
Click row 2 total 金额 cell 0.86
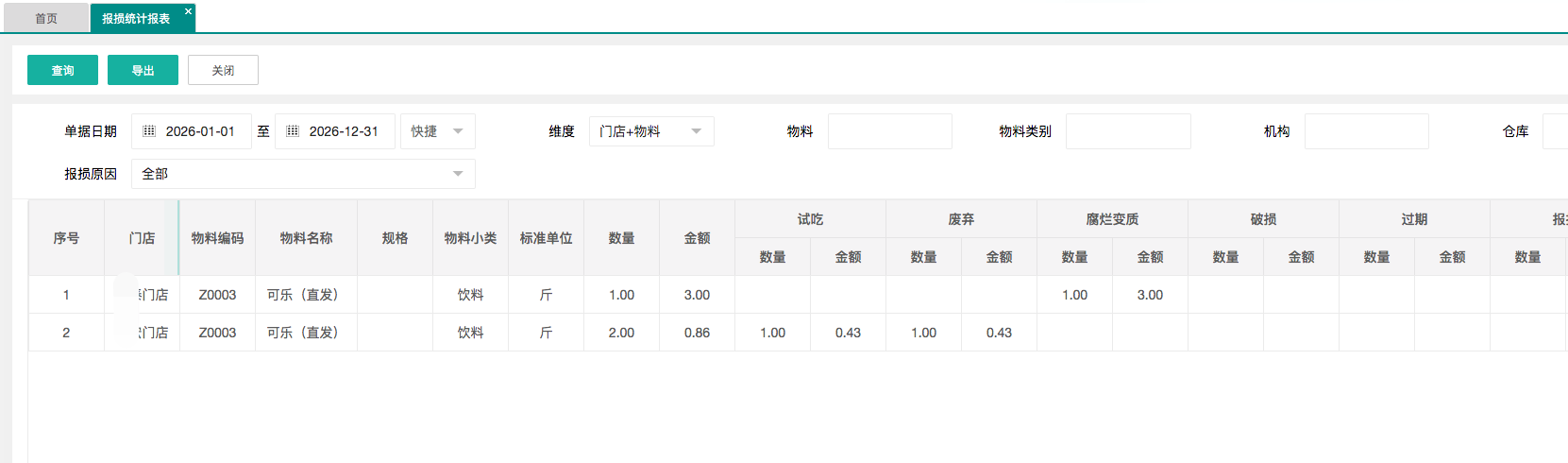click(698, 333)
